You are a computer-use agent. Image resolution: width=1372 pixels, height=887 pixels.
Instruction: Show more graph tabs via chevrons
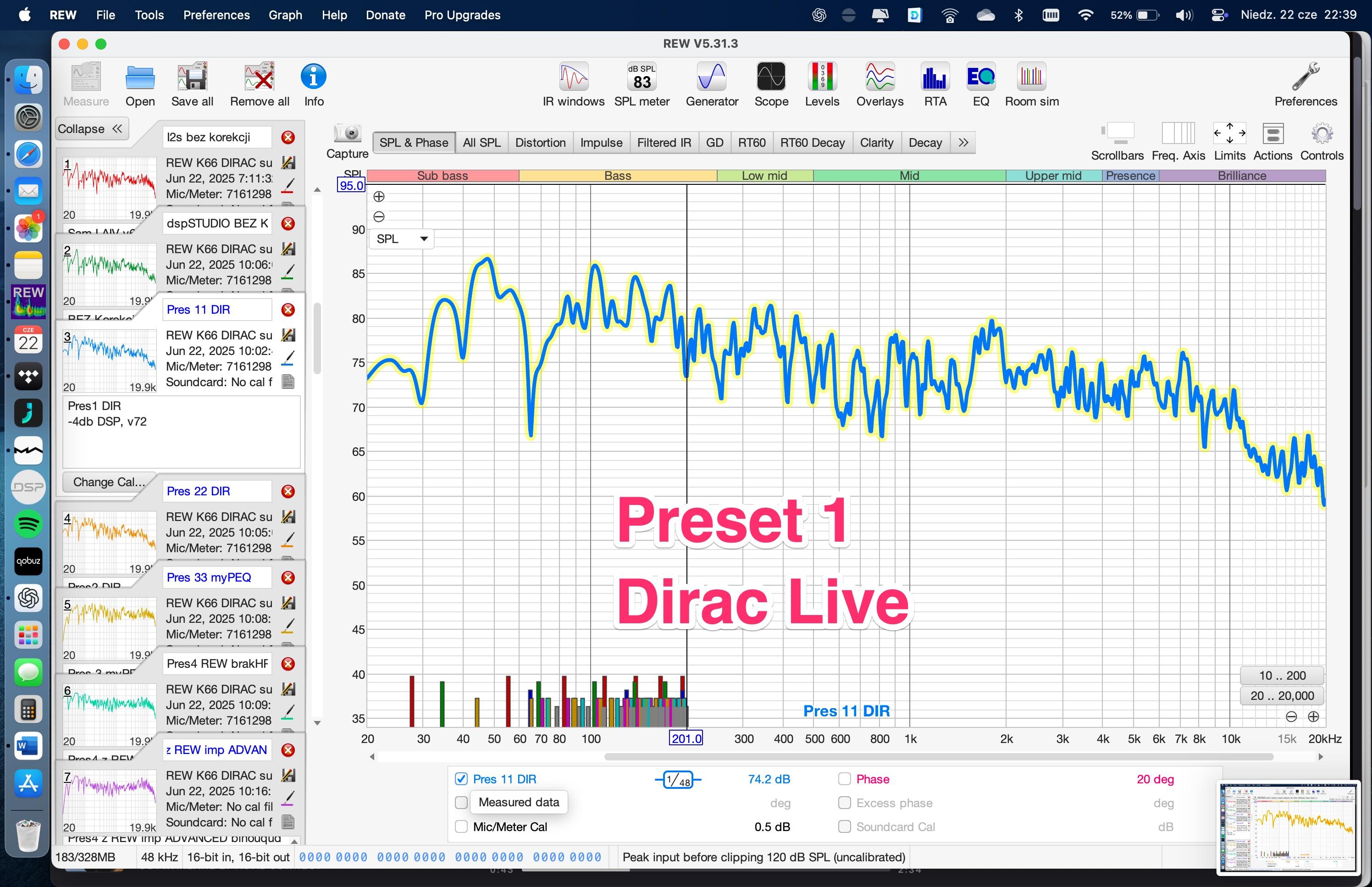click(x=963, y=142)
